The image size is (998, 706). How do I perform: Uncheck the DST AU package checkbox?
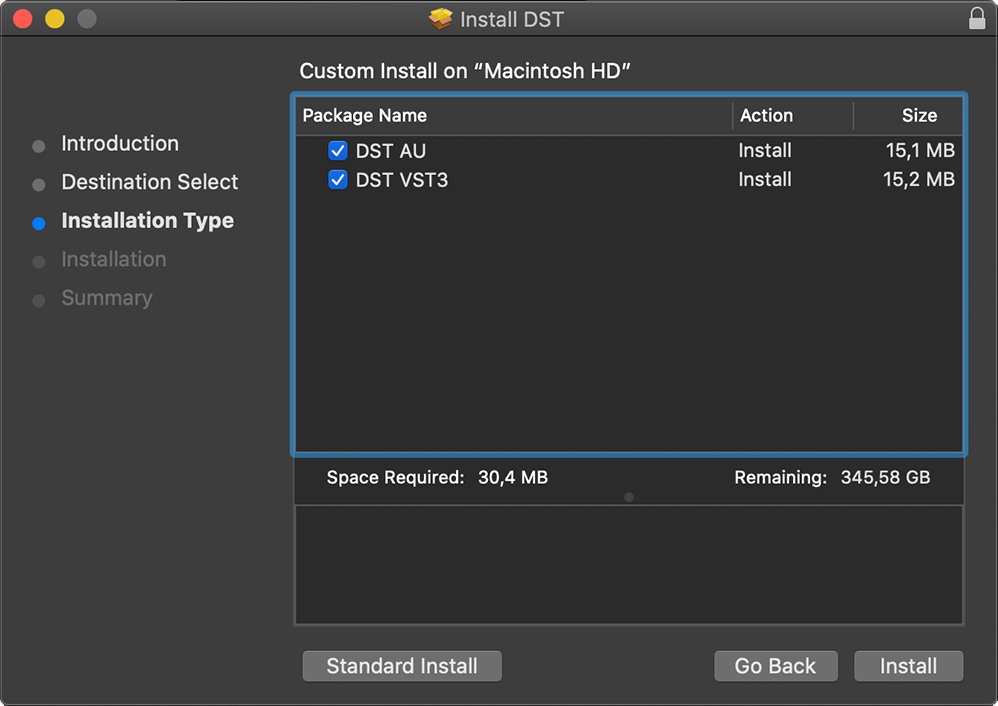pos(338,151)
